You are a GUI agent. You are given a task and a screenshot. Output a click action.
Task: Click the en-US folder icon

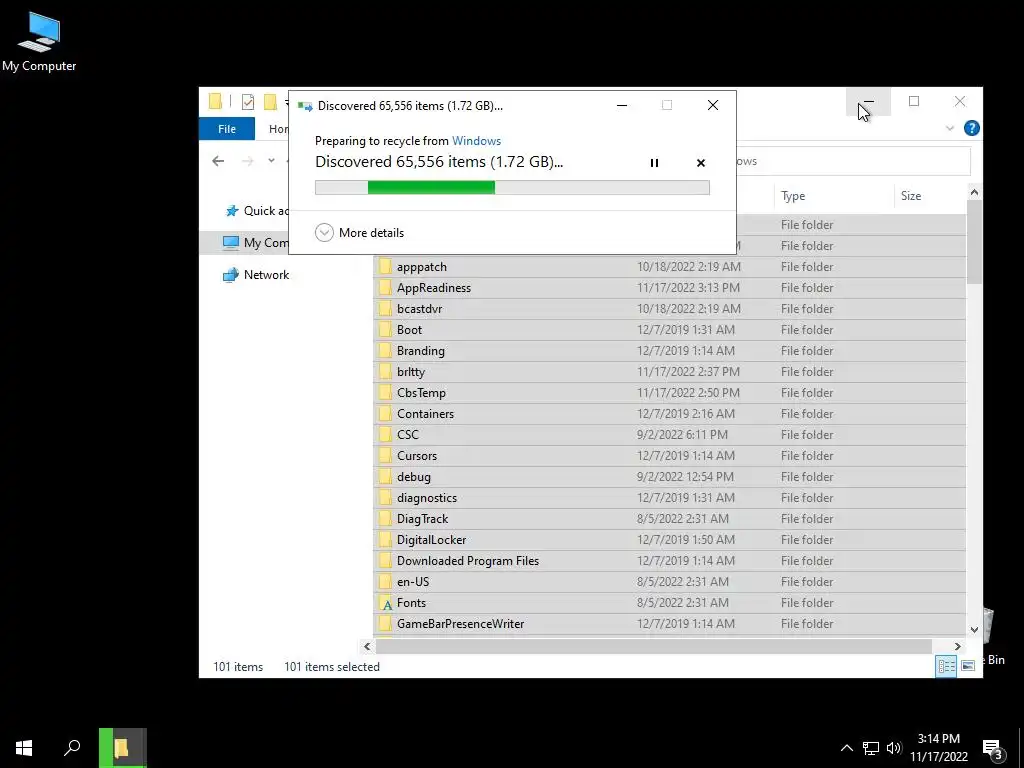385,581
